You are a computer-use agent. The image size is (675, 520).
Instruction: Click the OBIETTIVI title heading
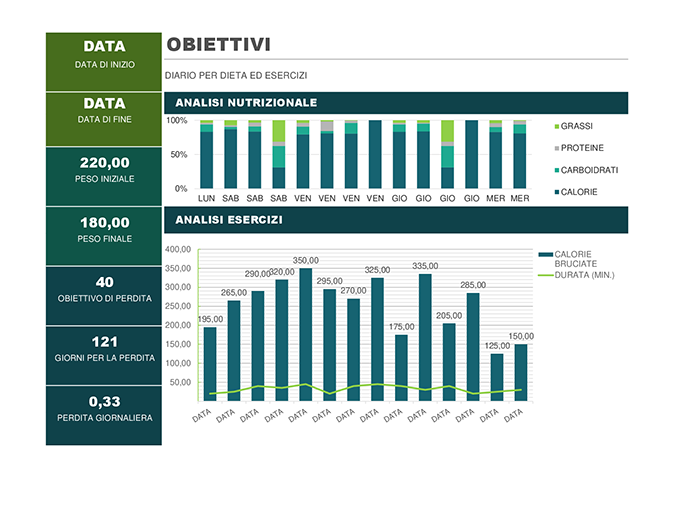(219, 44)
